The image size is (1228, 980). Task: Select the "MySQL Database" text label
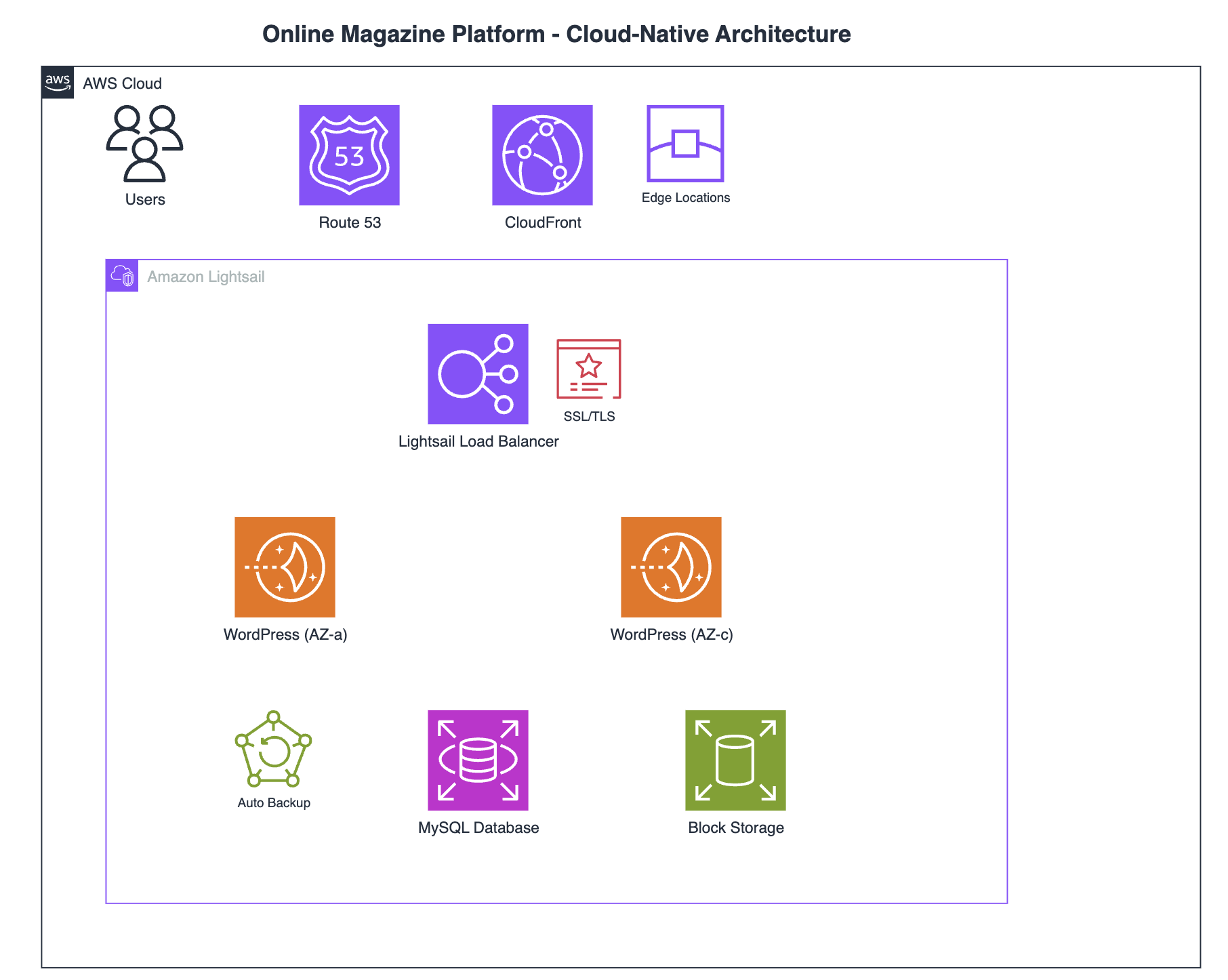coord(478,828)
